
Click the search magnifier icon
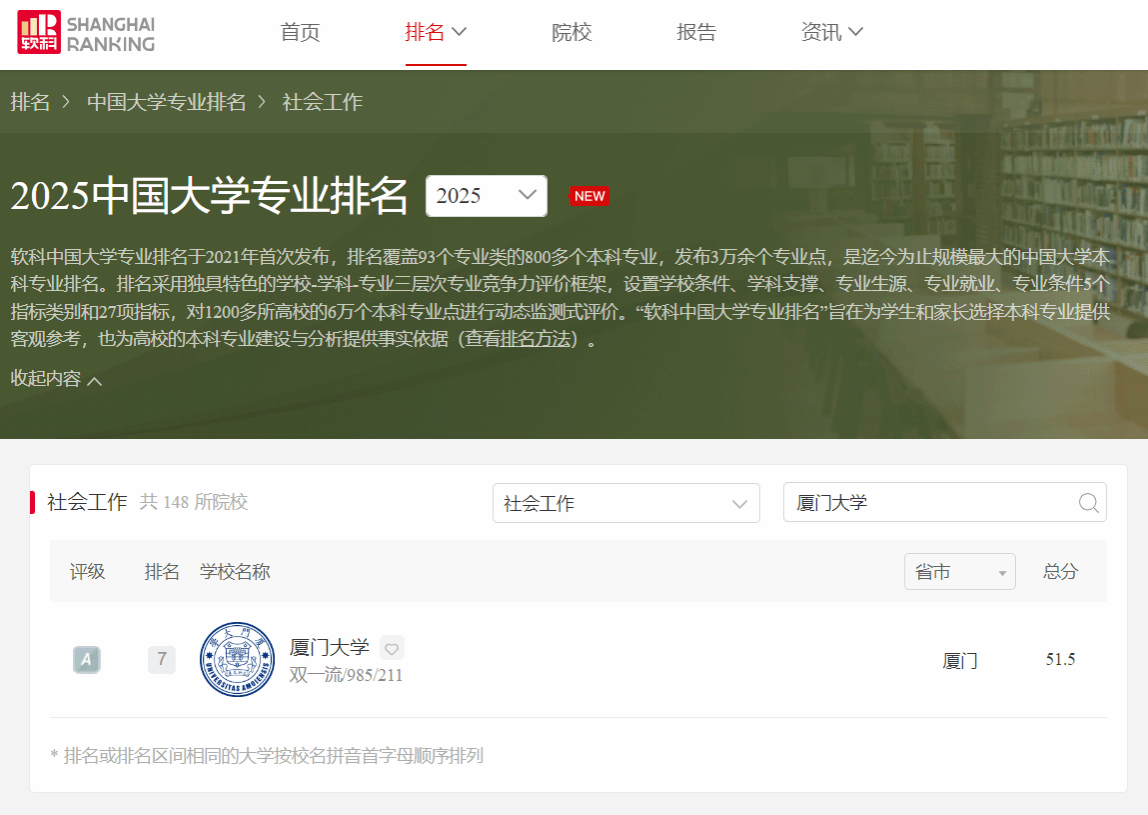pos(1088,503)
